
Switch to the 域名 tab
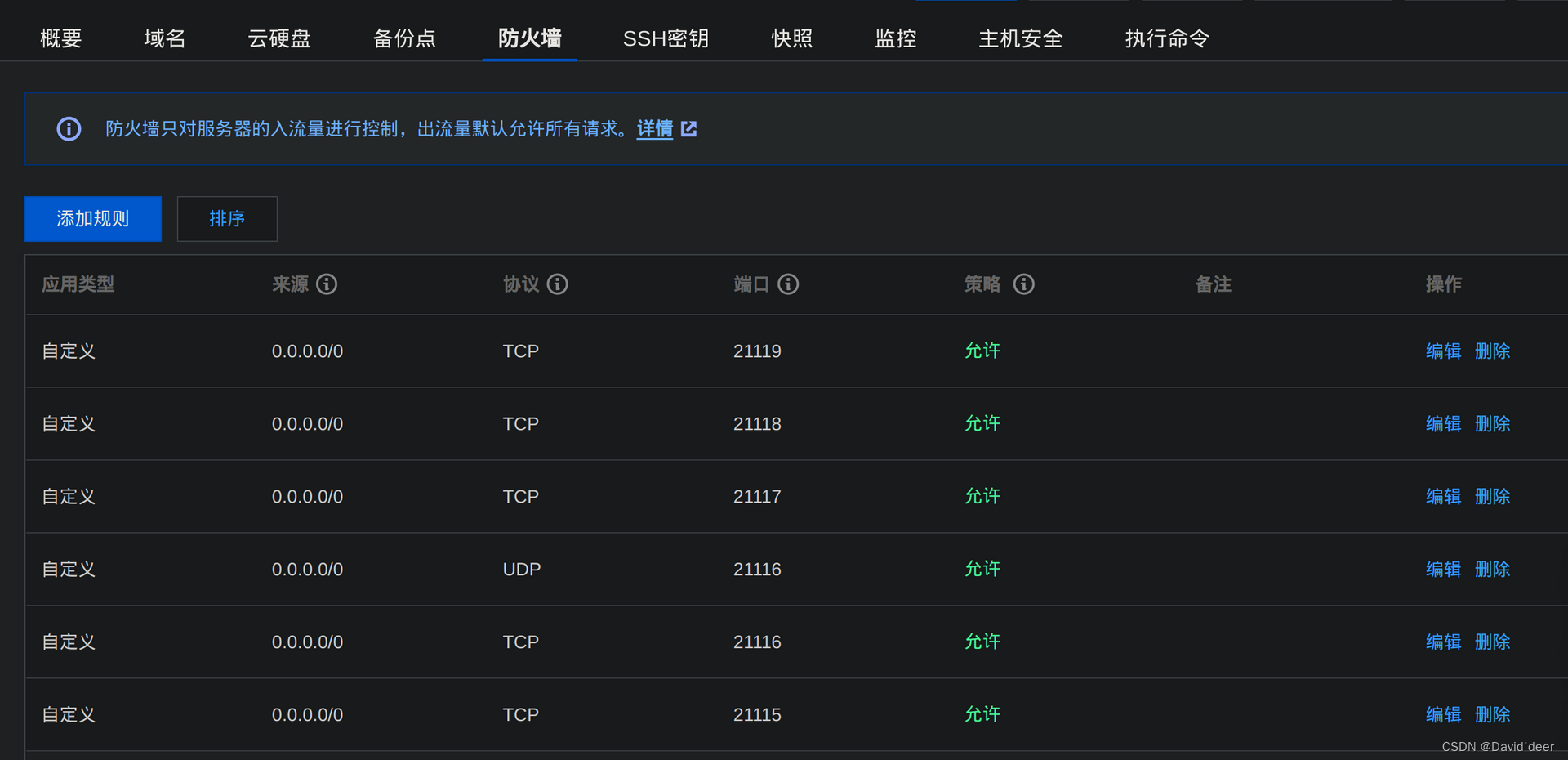(x=165, y=38)
